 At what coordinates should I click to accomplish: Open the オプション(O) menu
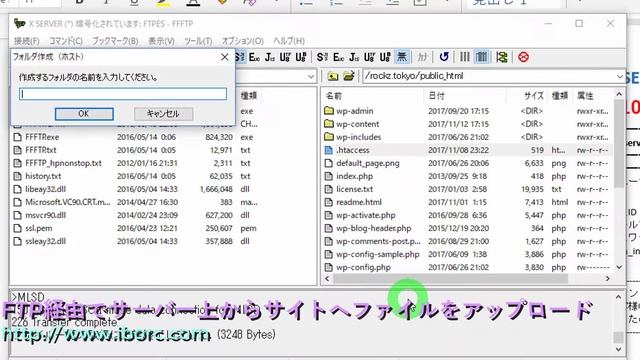pyautogui.click(x=242, y=41)
